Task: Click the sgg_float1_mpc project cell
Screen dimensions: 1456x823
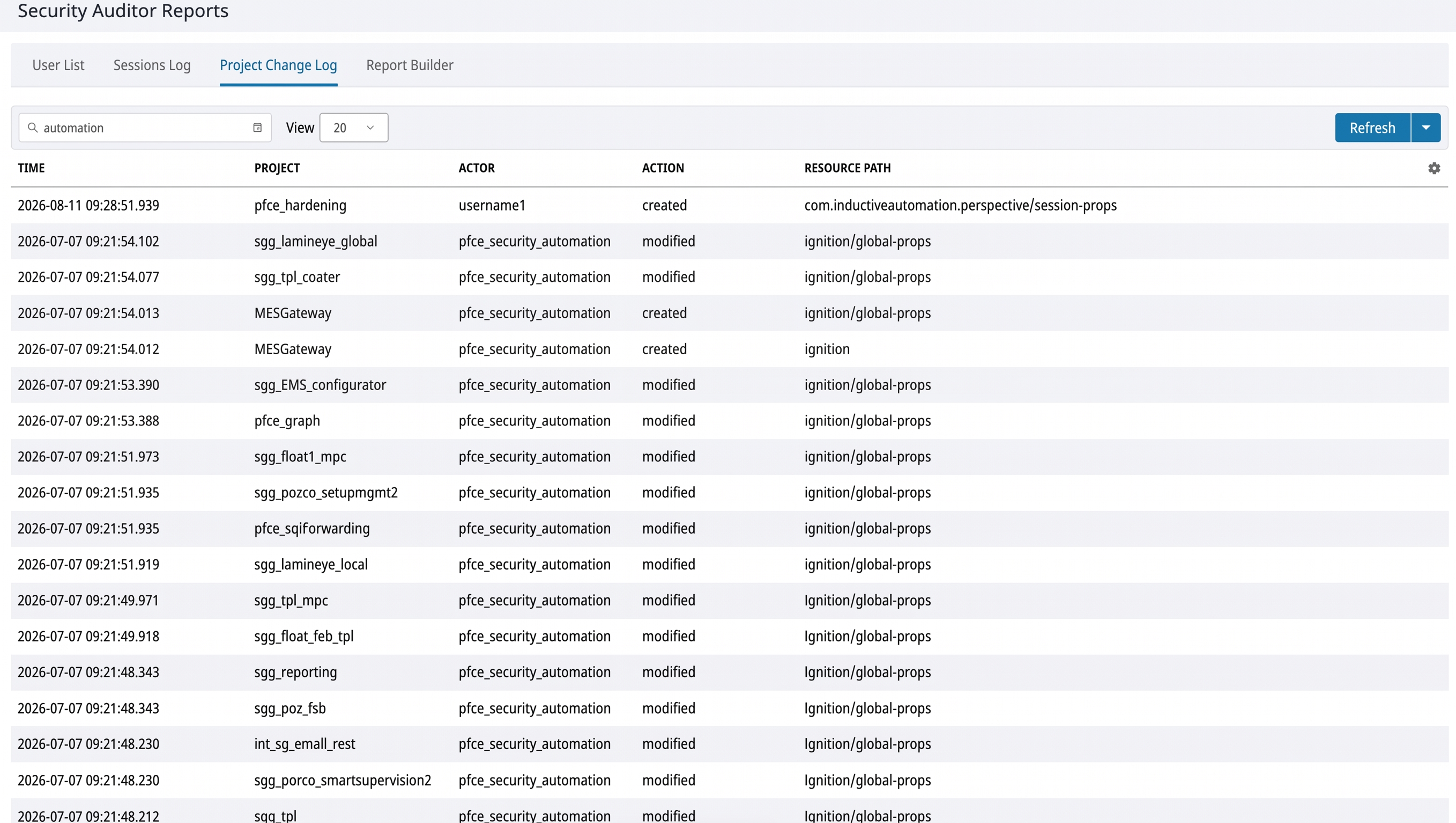Action: point(300,457)
